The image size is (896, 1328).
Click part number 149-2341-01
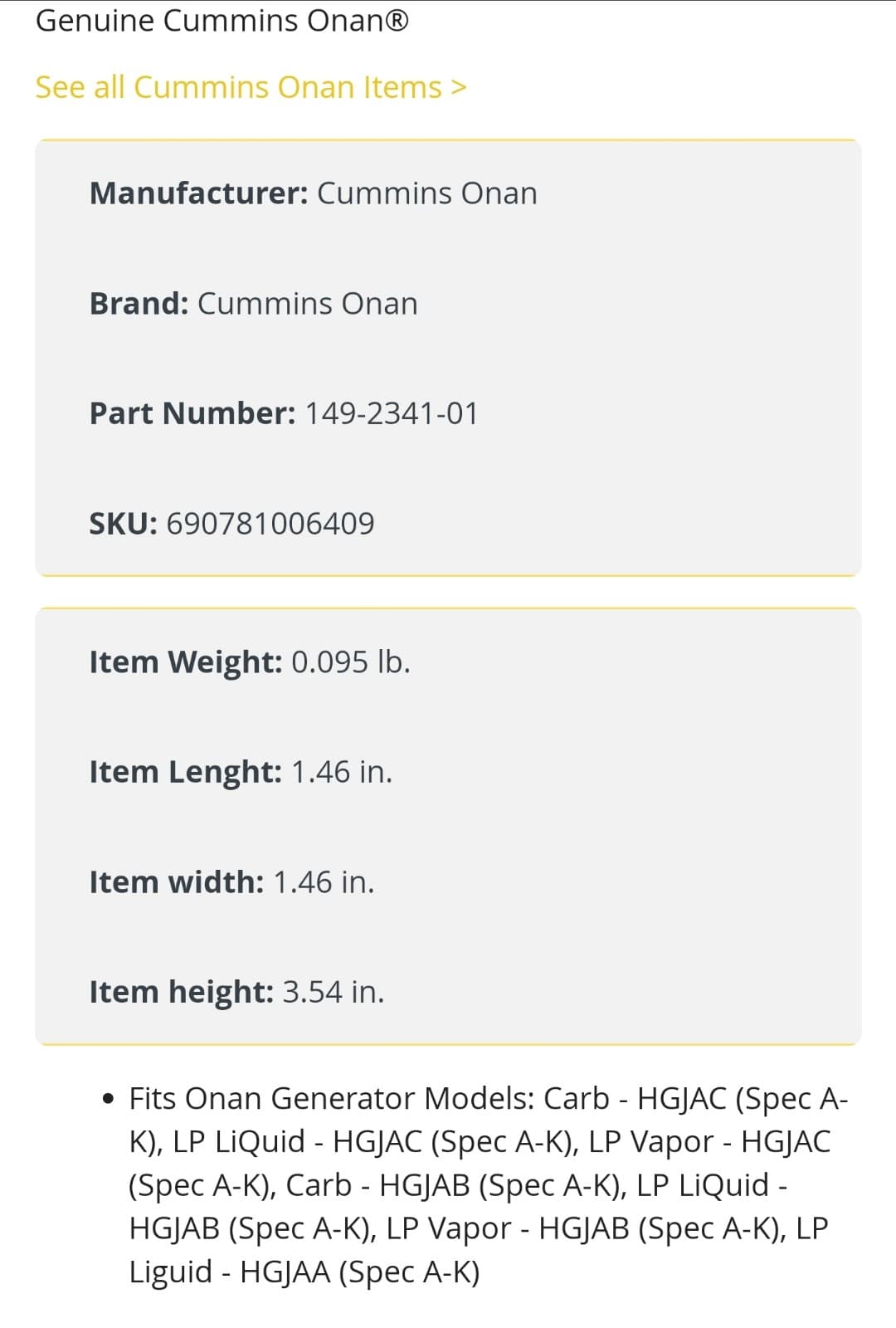click(391, 413)
